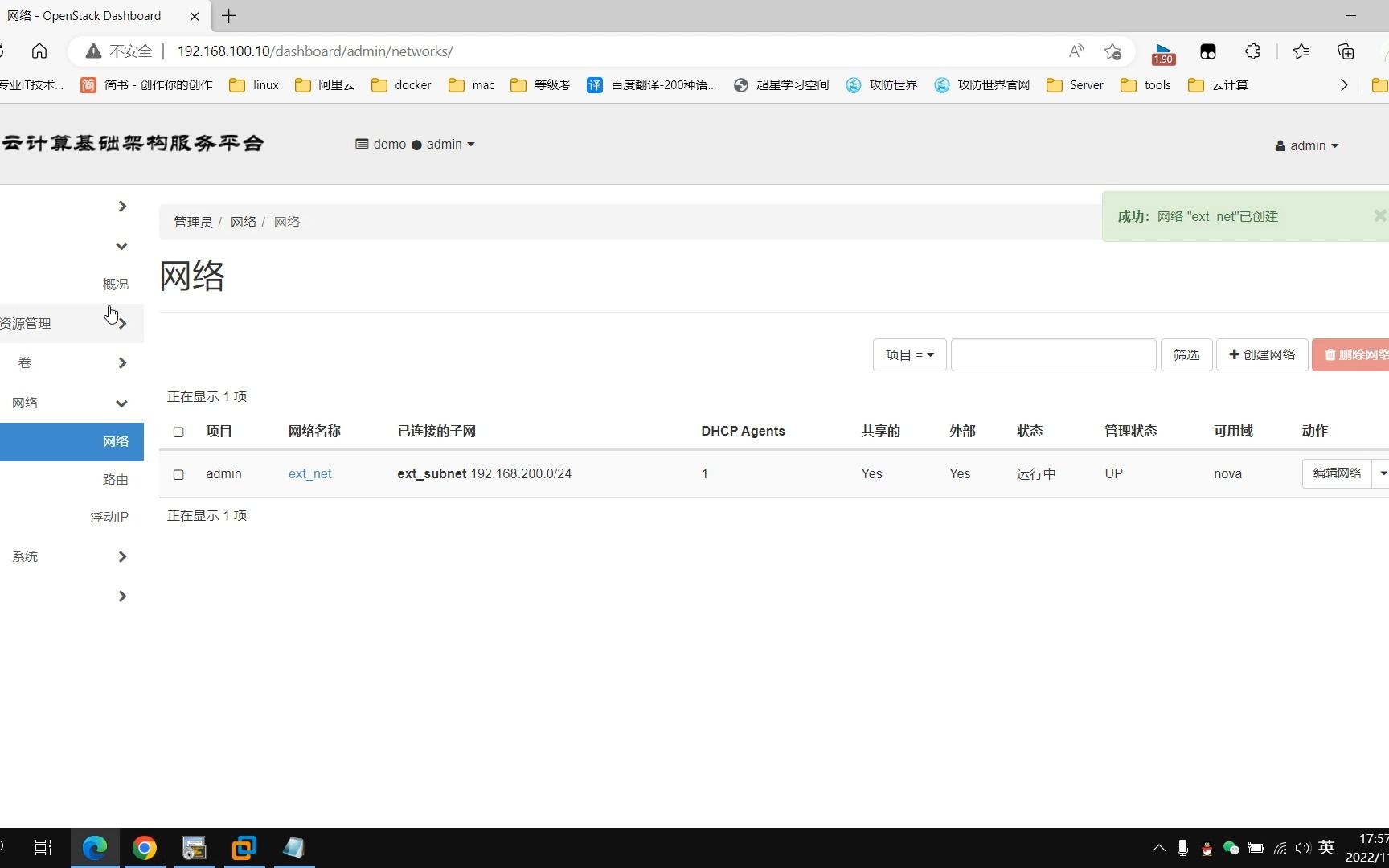Open the browser home page icon
Screen dimensions: 1389x868
39,51
